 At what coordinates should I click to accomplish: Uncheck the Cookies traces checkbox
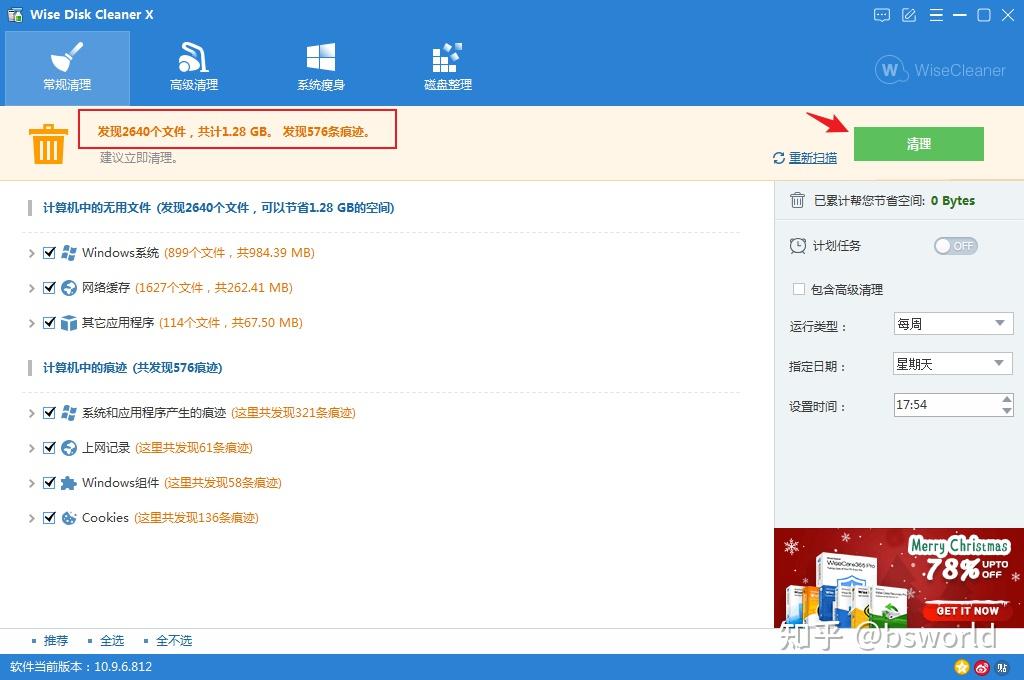click(48, 517)
